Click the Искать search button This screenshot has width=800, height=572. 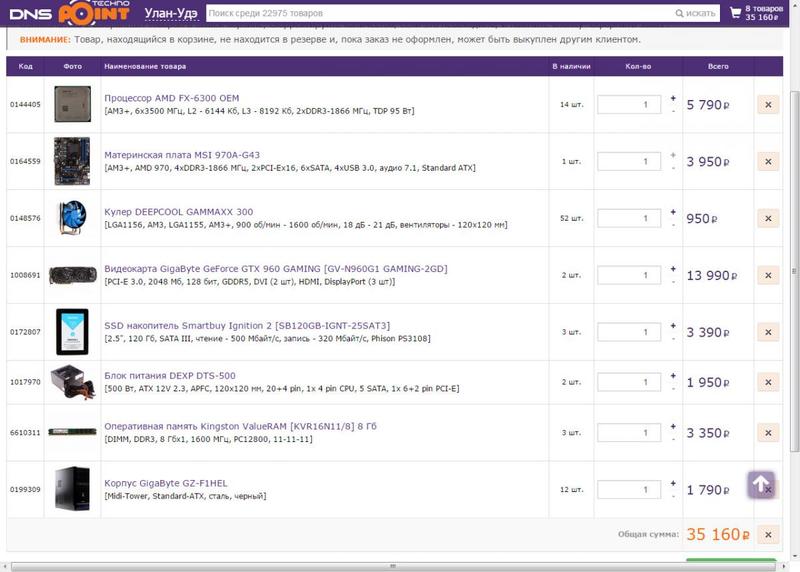[697, 13]
